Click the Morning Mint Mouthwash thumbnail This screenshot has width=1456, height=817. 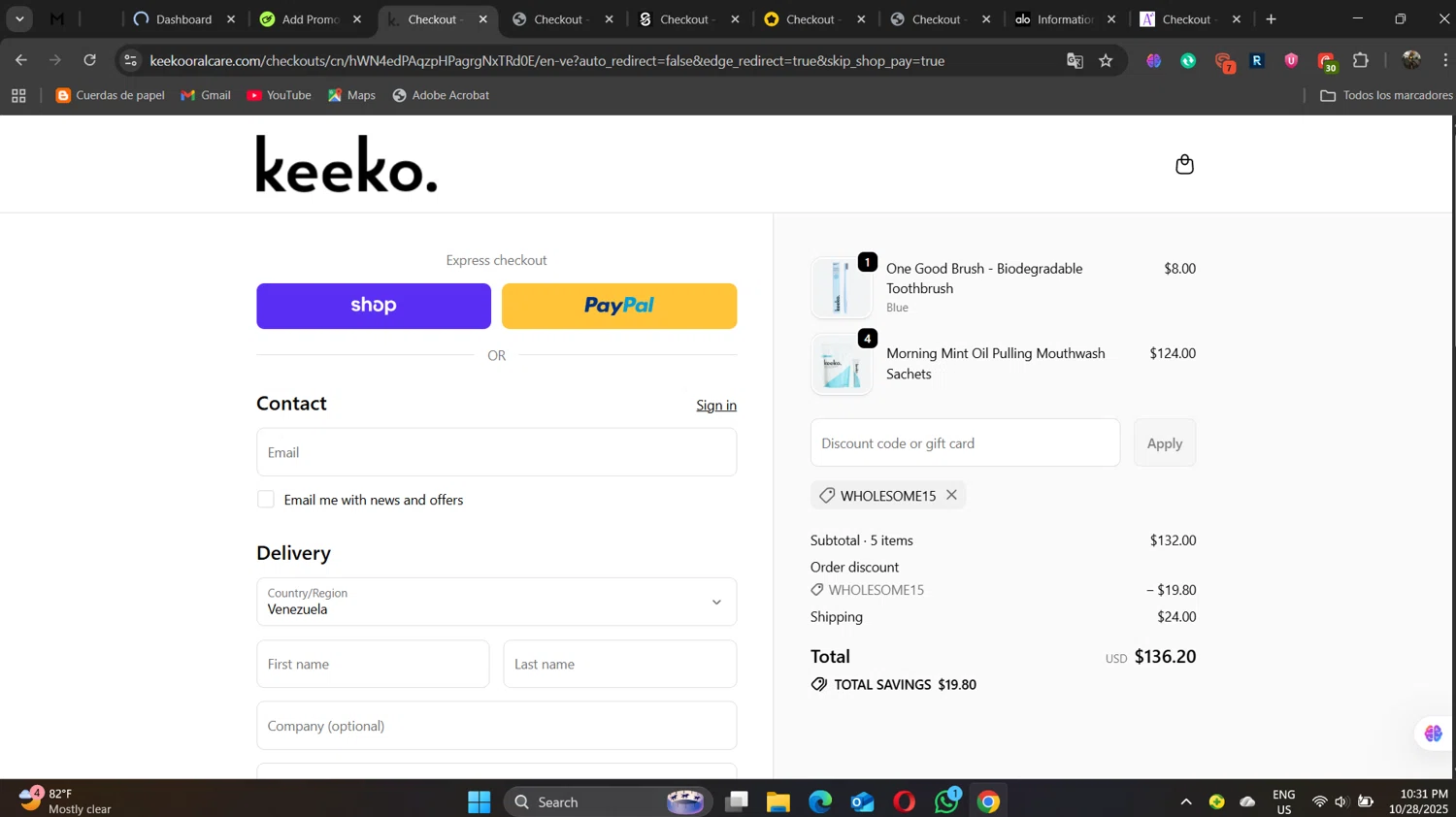pyautogui.click(x=842, y=364)
